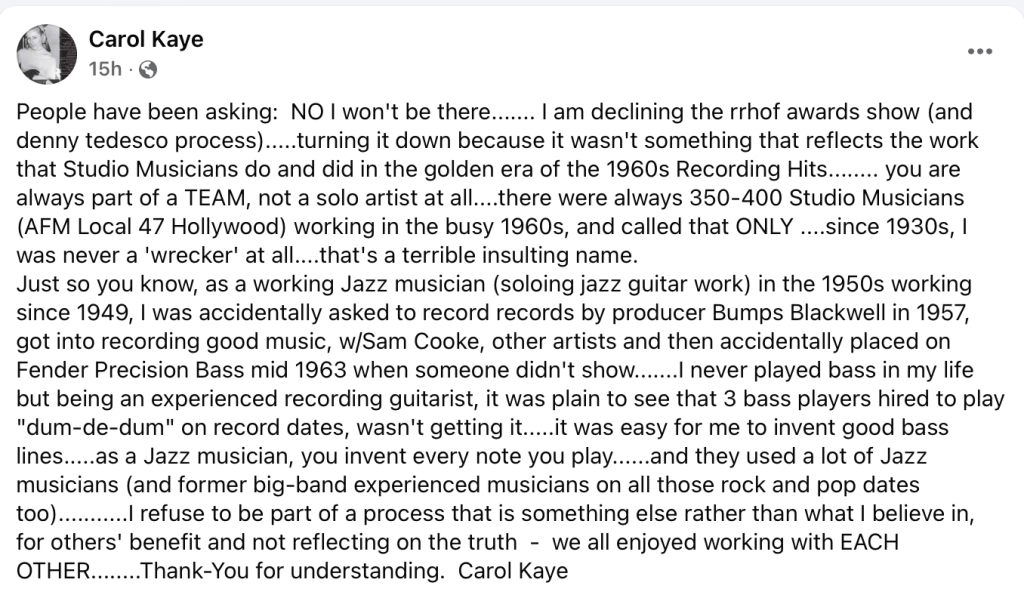This screenshot has height=595, width=1024.
Task: Click the opening words "People have been asking"
Action: click(147, 112)
